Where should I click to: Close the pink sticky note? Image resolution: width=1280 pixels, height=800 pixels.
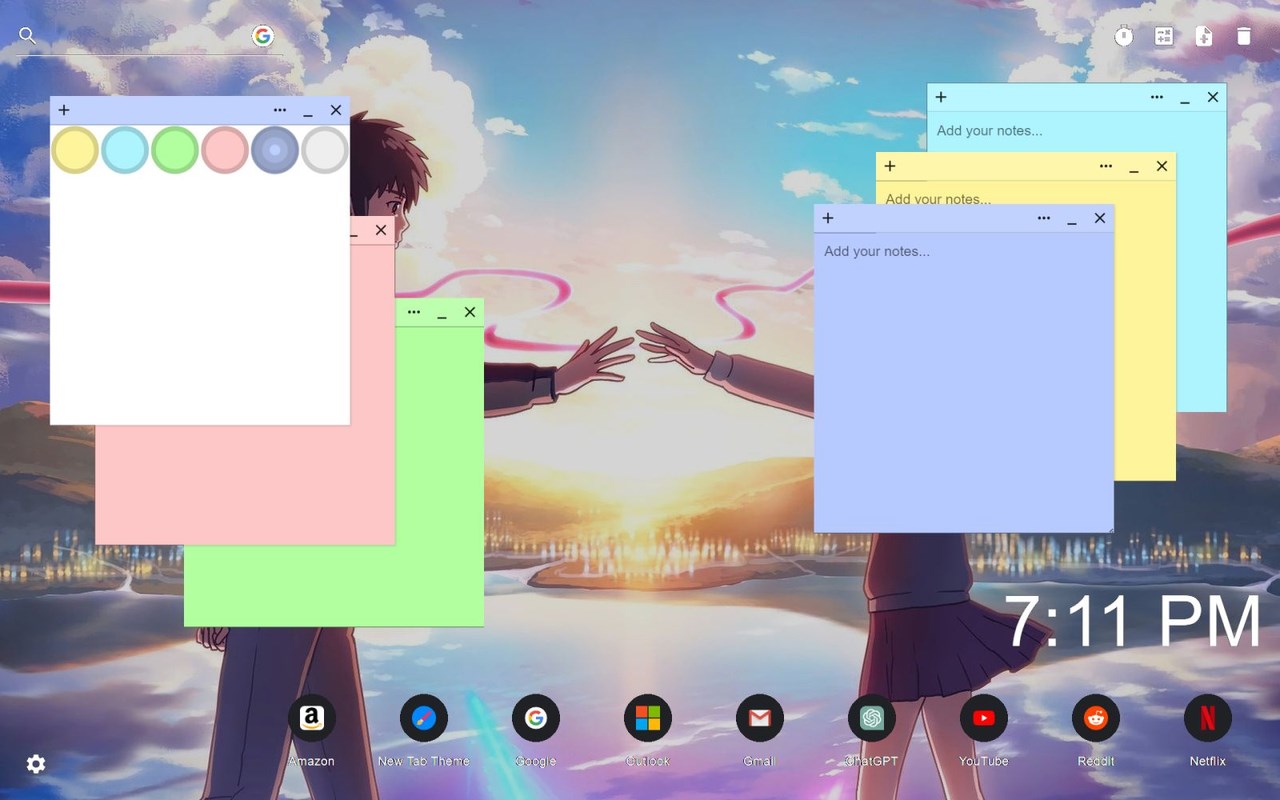point(381,230)
